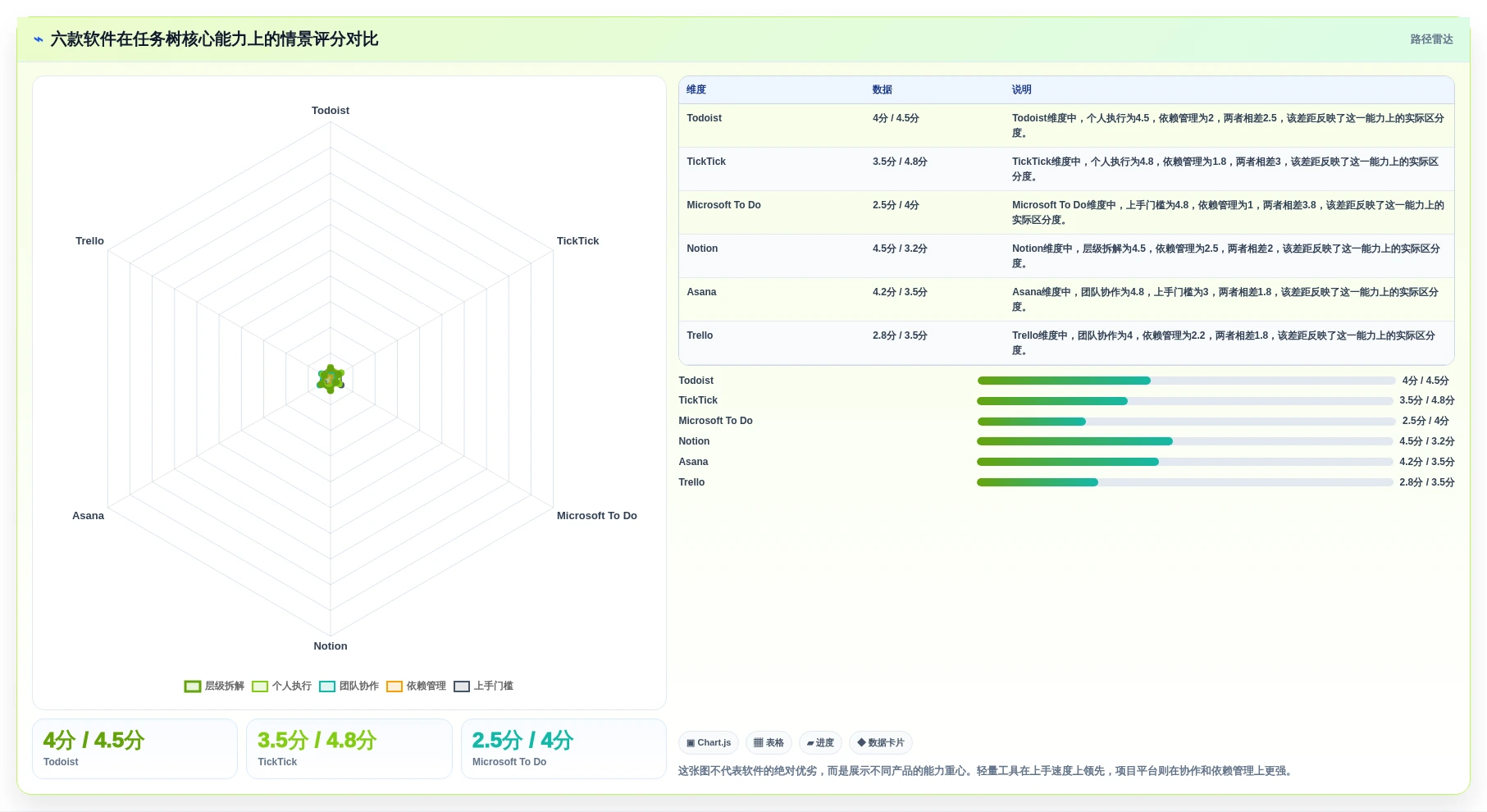Select the Trello row in the table
The image size is (1487, 812).
pyautogui.click(x=1066, y=343)
